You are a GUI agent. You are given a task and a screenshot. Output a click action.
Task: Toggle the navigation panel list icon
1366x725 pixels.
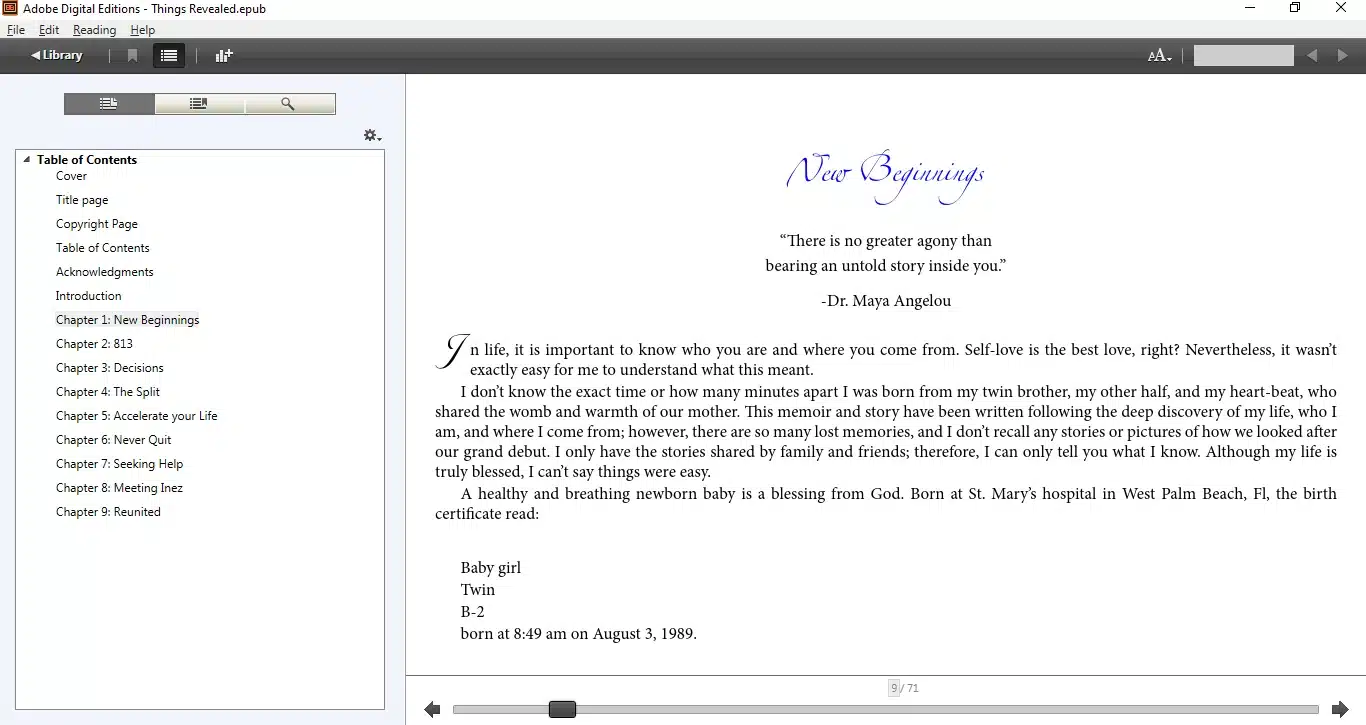pyautogui.click(x=169, y=56)
